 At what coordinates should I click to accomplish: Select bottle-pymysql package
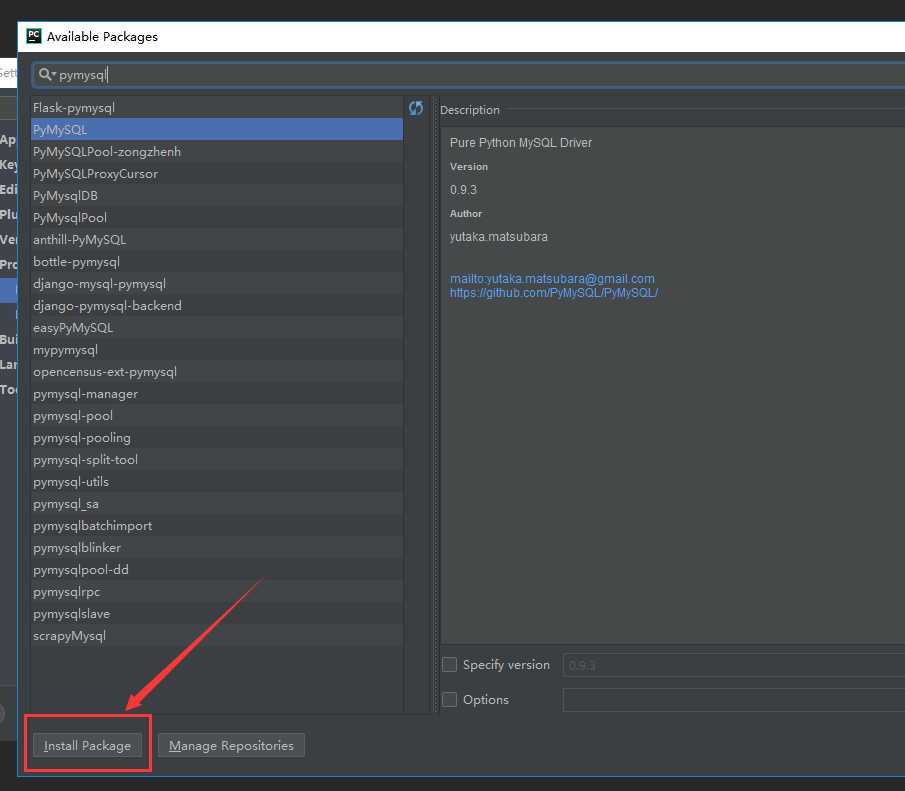[x=217, y=262]
